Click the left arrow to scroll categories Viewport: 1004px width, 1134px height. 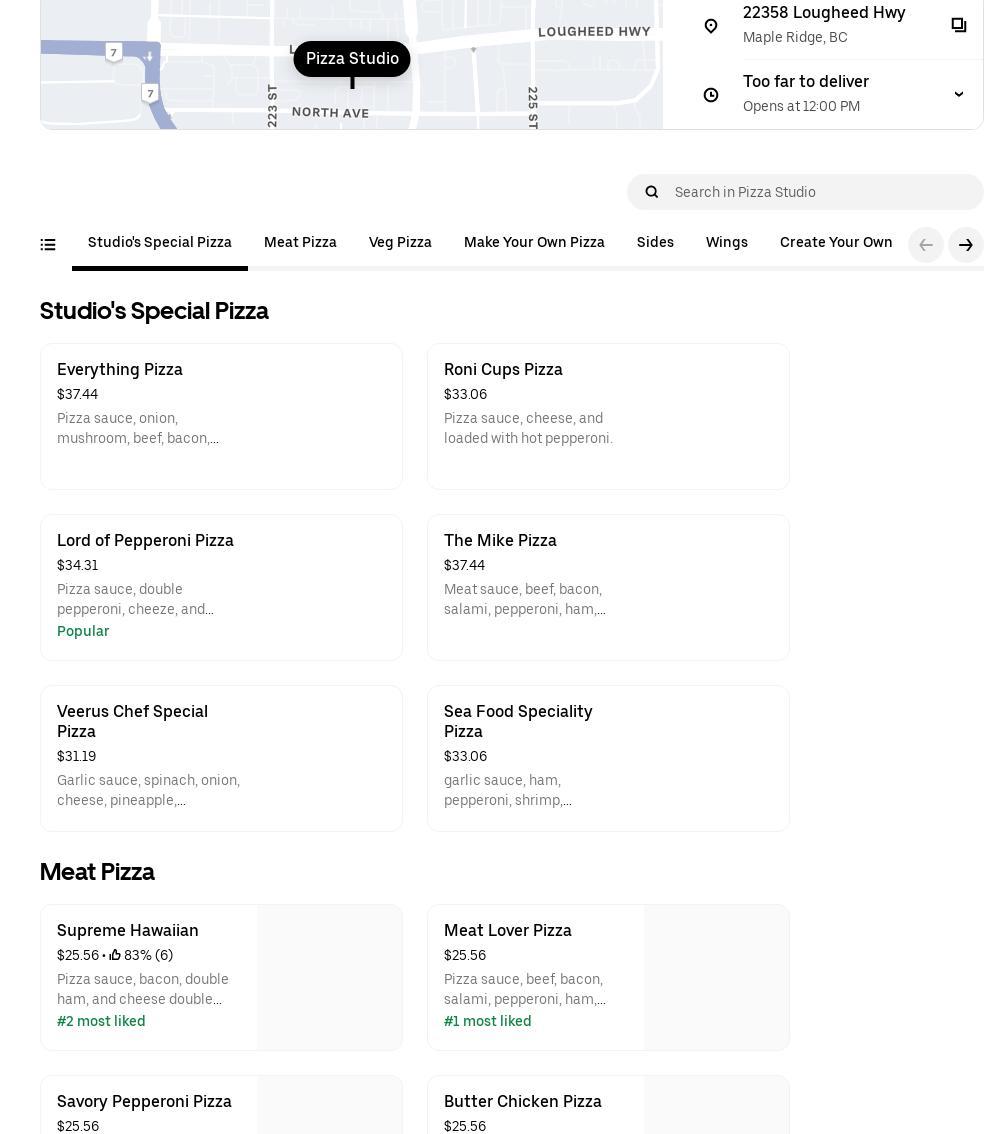pyautogui.click(x=926, y=245)
